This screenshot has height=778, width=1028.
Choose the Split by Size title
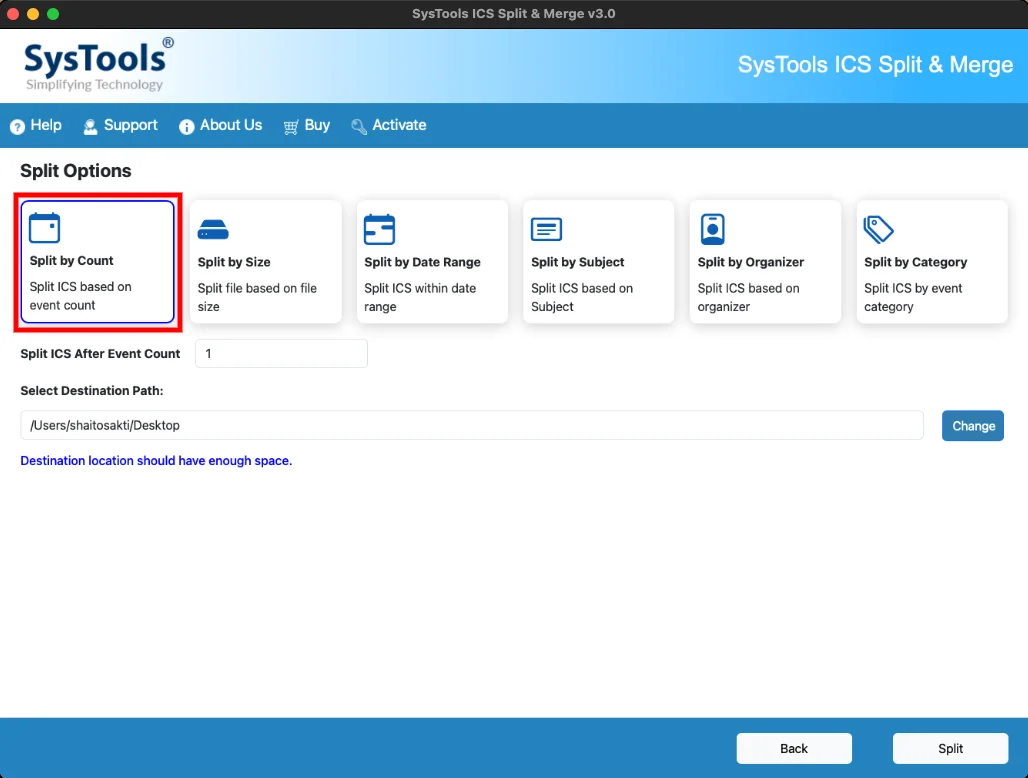[x=234, y=262]
